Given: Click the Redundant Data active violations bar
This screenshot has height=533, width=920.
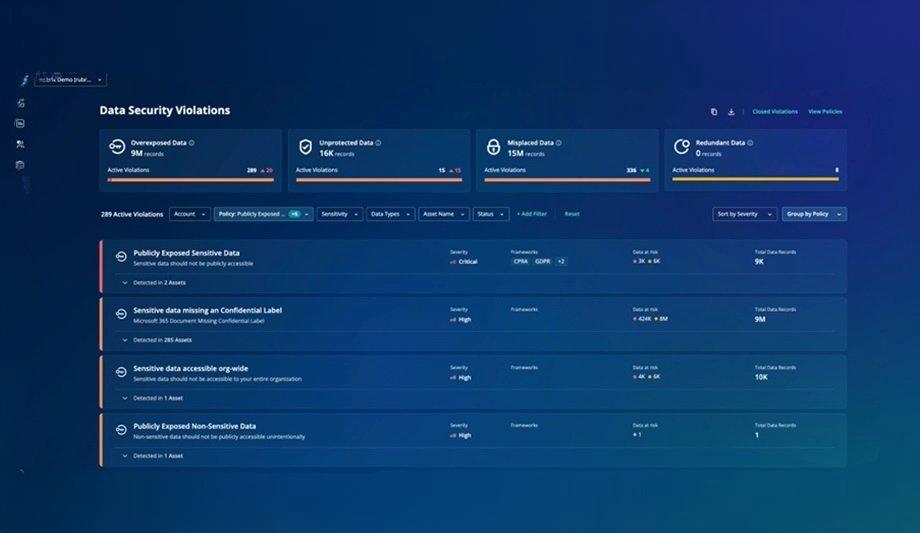Looking at the screenshot, I should click(756, 180).
